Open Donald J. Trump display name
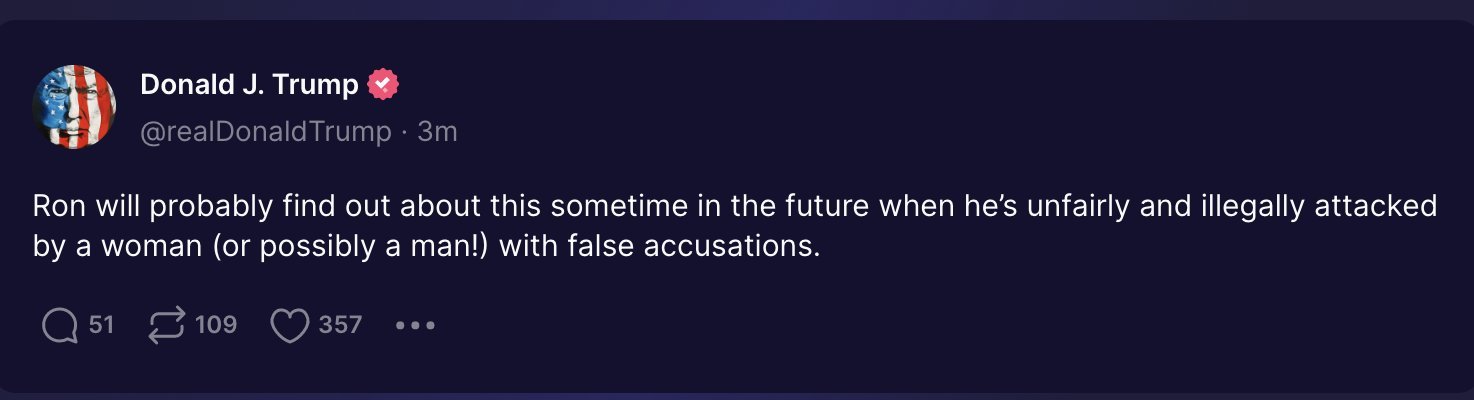1474x400 pixels. coord(249,85)
